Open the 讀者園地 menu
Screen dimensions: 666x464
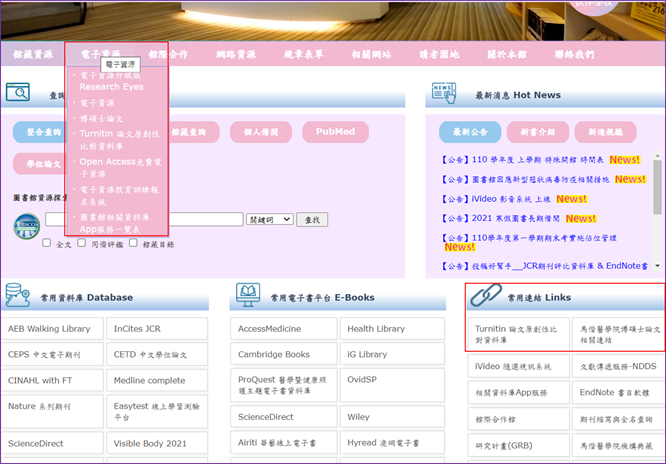439,54
